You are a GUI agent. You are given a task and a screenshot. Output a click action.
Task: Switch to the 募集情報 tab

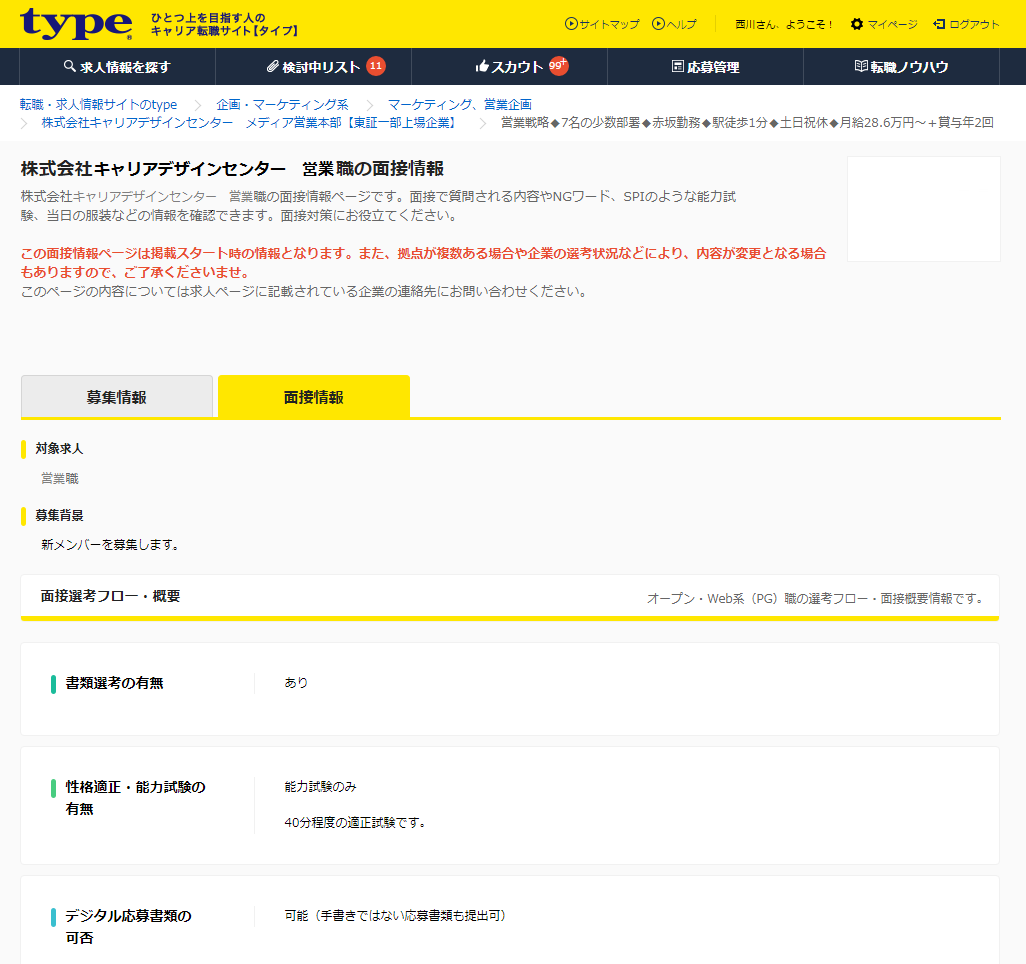click(x=117, y=396)
